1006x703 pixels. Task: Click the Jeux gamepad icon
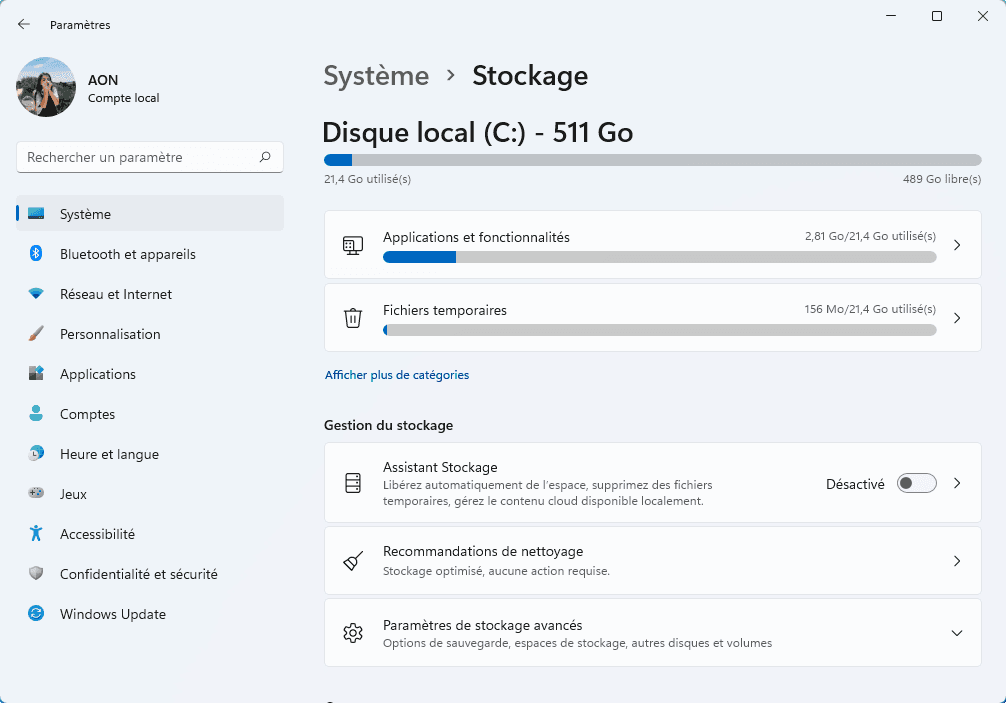(36, 494)
